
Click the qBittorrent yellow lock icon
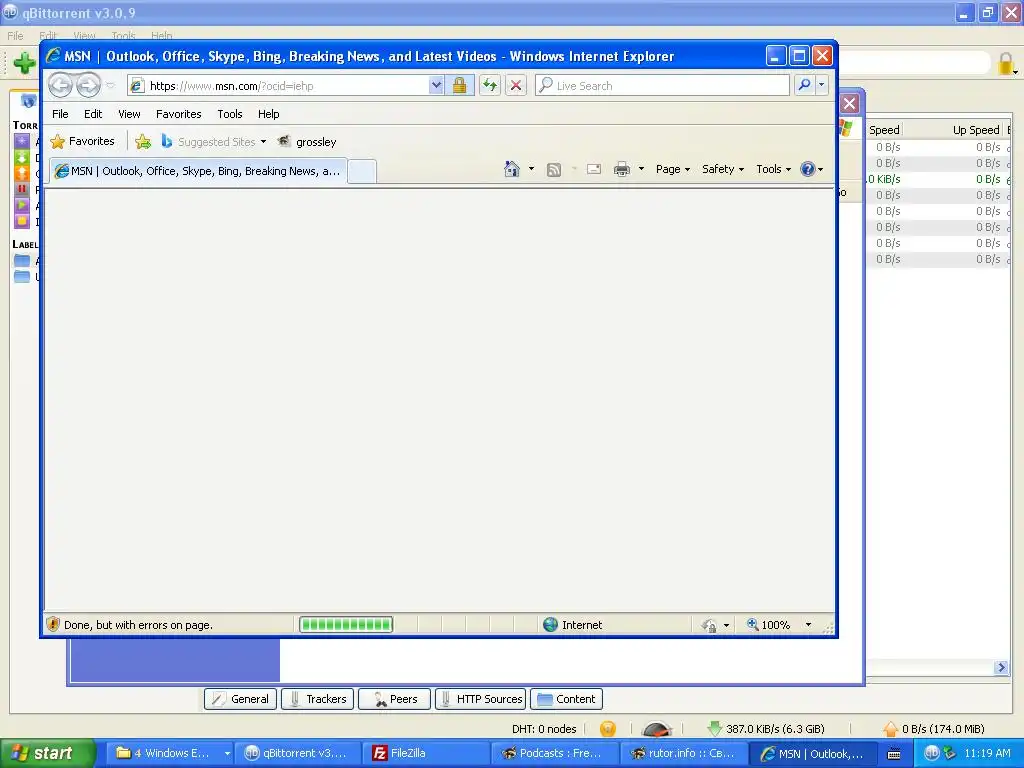(1006, 64)
